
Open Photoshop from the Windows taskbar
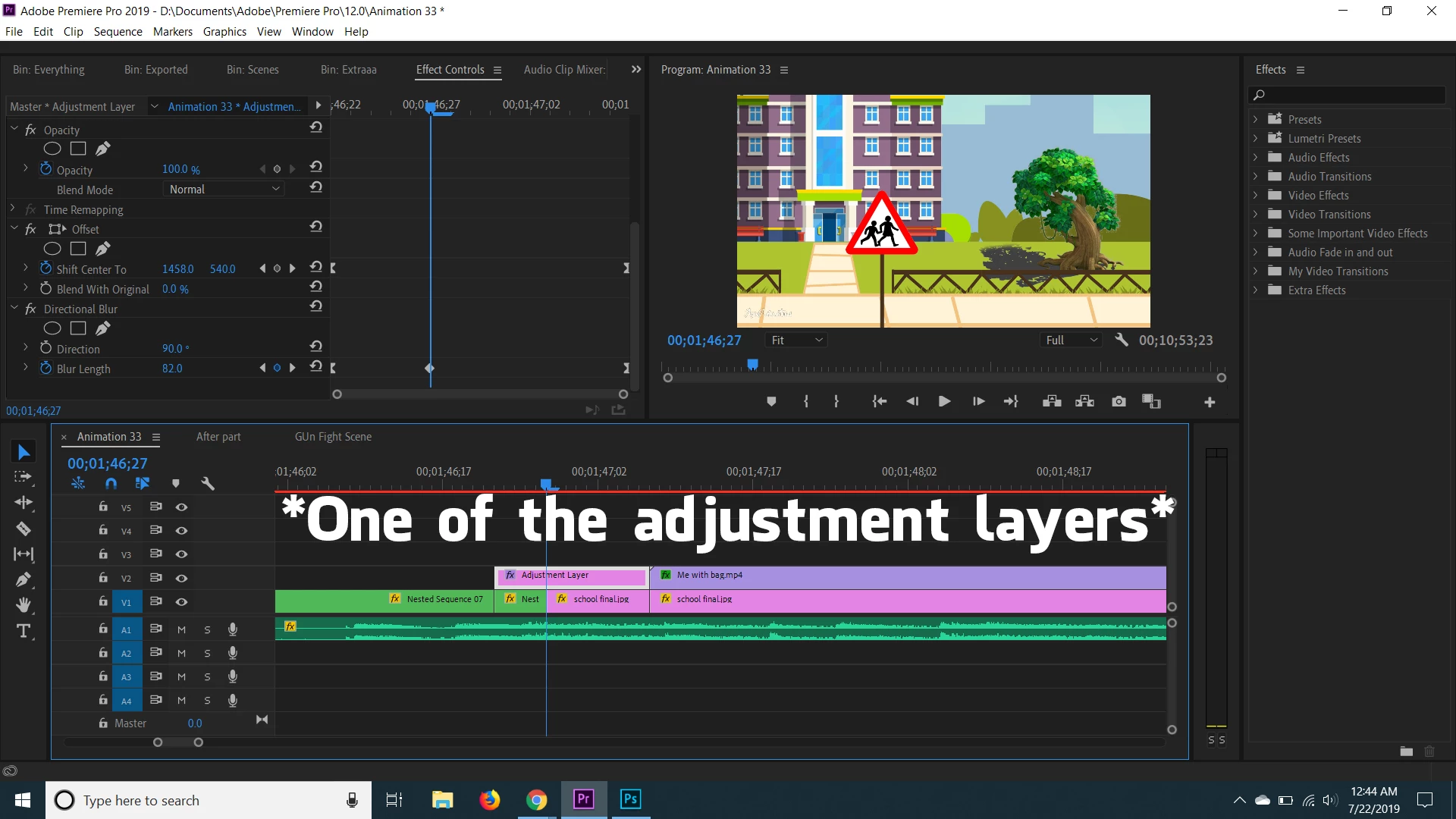pyautogui.click(x=630, y=799)
